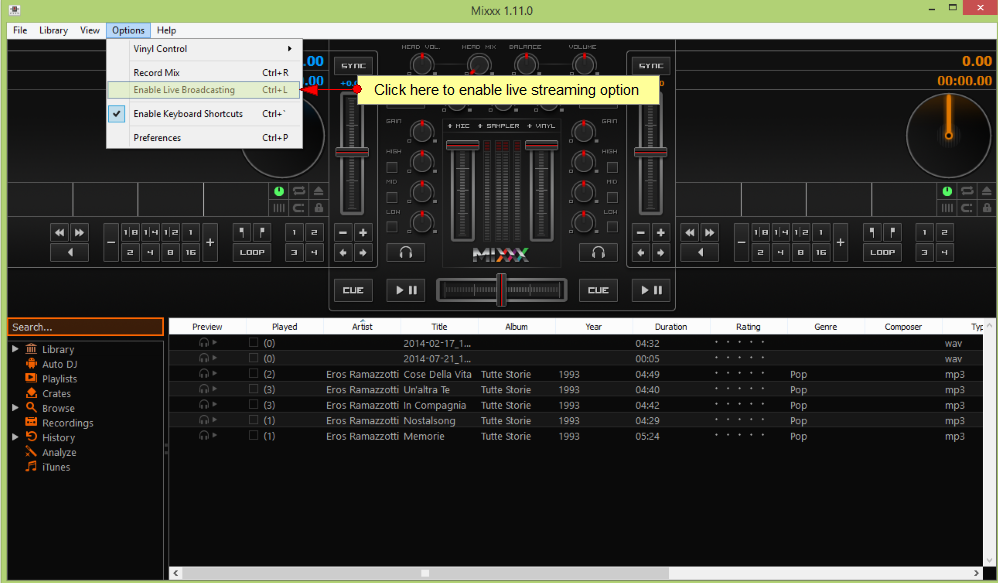Expand the MIC section
This screenshot has width=998, height=583.
459,126
